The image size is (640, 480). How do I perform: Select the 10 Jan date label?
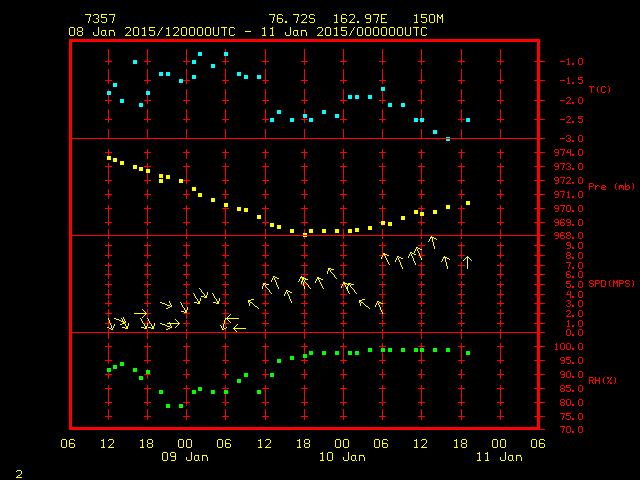tap(341, 457)
